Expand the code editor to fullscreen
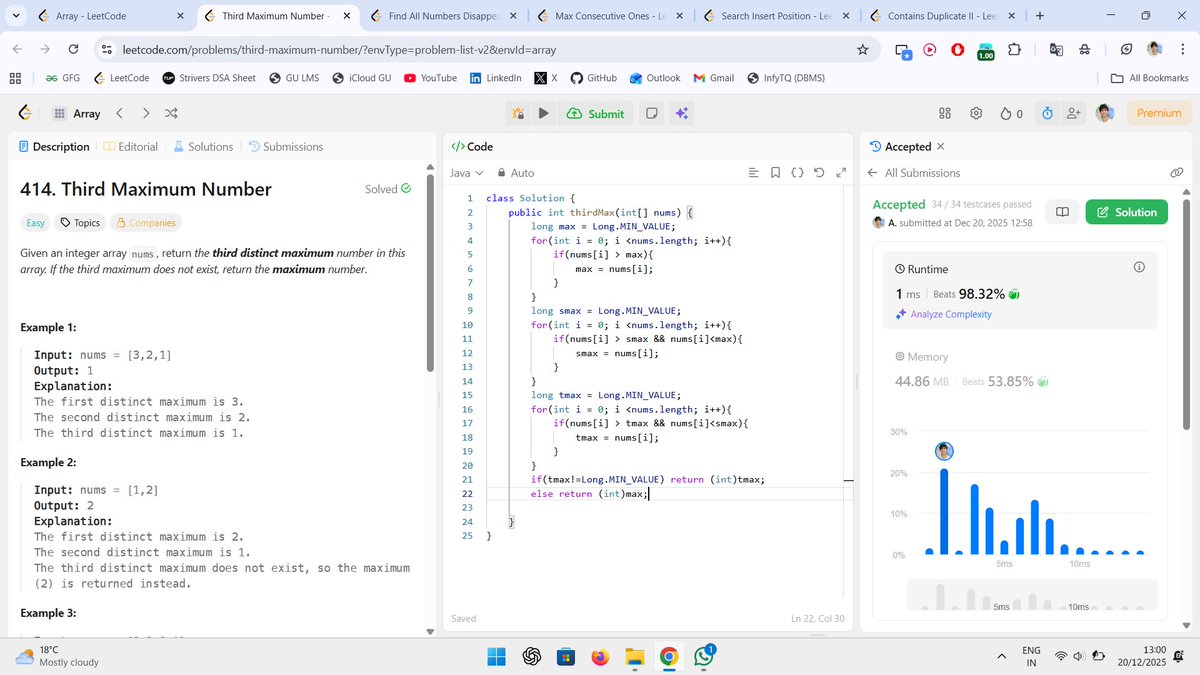 pos(841,173)
